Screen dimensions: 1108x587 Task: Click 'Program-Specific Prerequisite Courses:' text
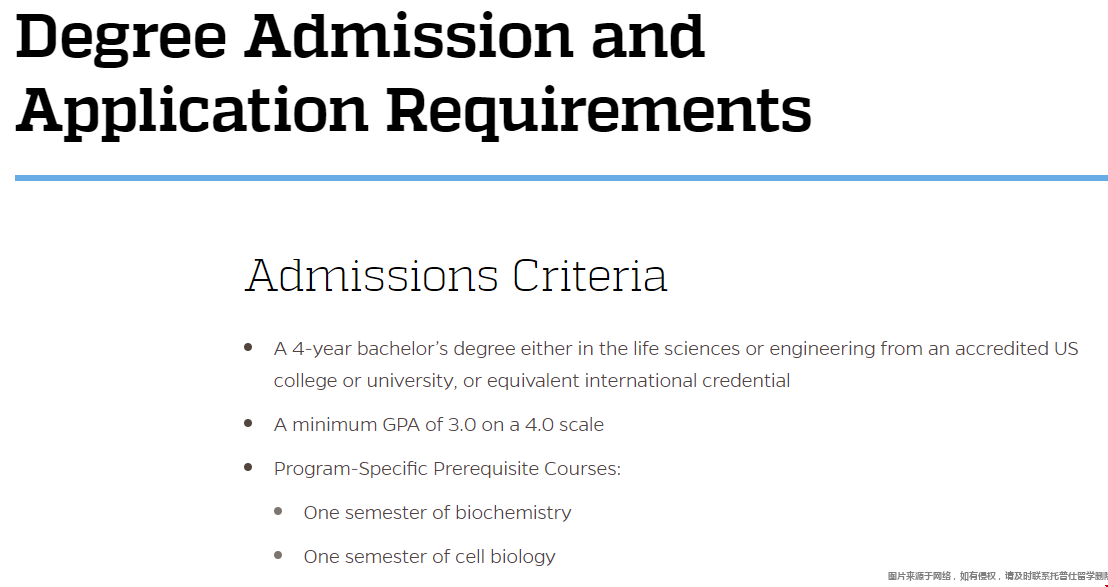click(447, 469)
